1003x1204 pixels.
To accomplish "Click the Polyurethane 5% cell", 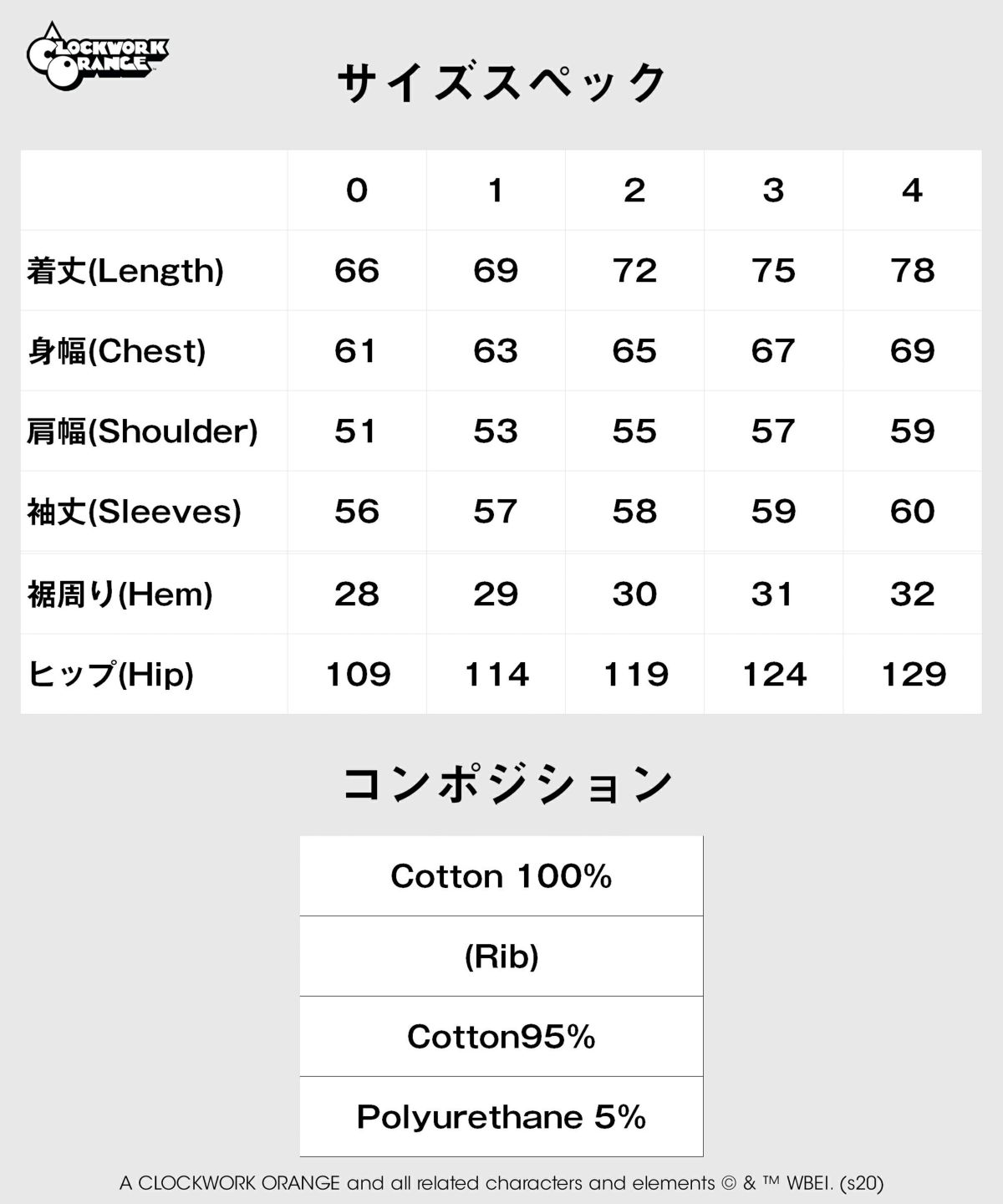I will click(x=501, y=1117).
